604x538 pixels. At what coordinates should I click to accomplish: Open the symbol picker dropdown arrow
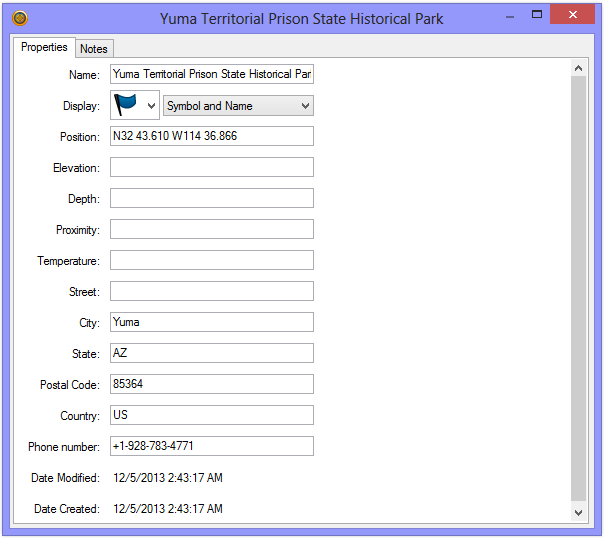pyautogui.click(x=151, y=105)
